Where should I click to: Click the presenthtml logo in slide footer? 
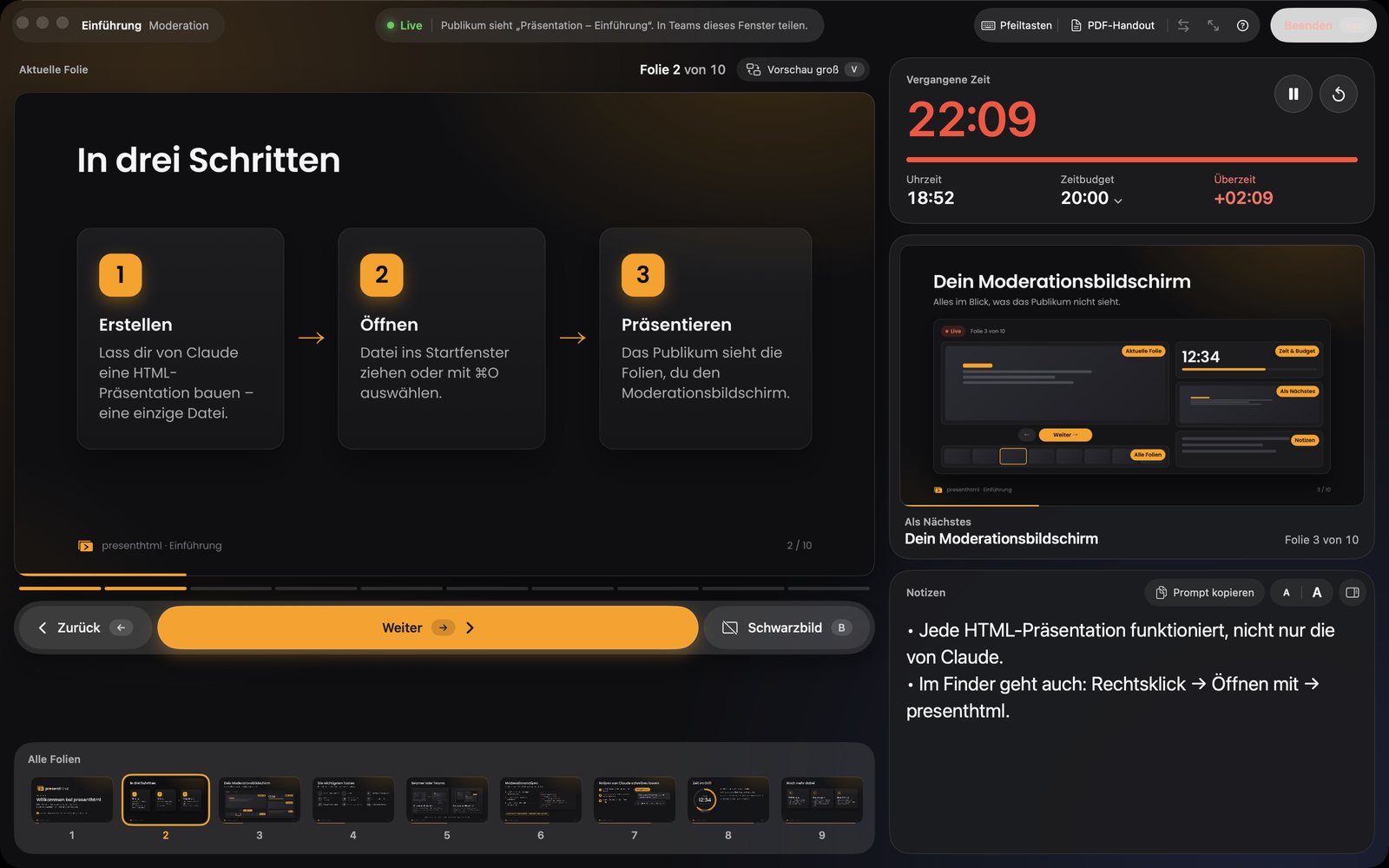(85, 546)
